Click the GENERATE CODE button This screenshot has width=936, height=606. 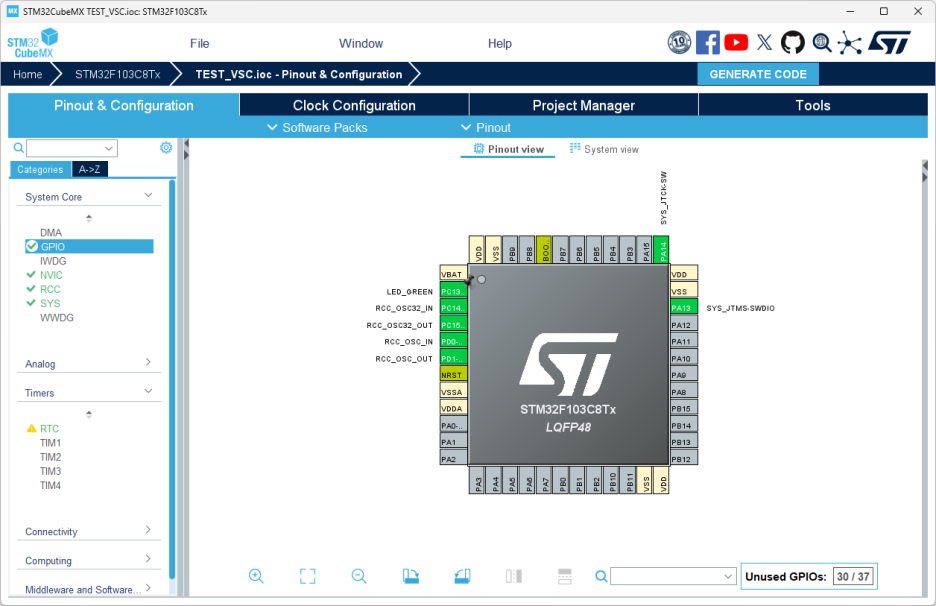[758, 74]
